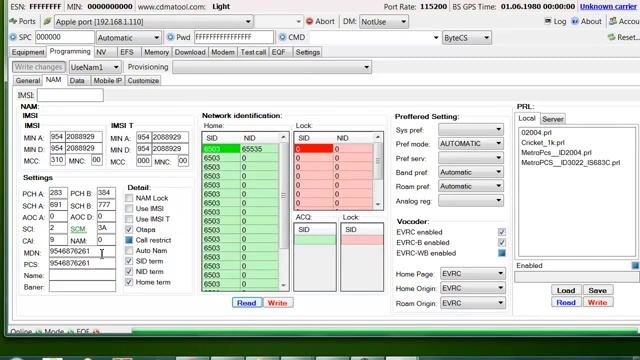Click Write under Network identification
The height and width of the screenshot is (360, 640).
pyautogui.click(x=278, y=303)
